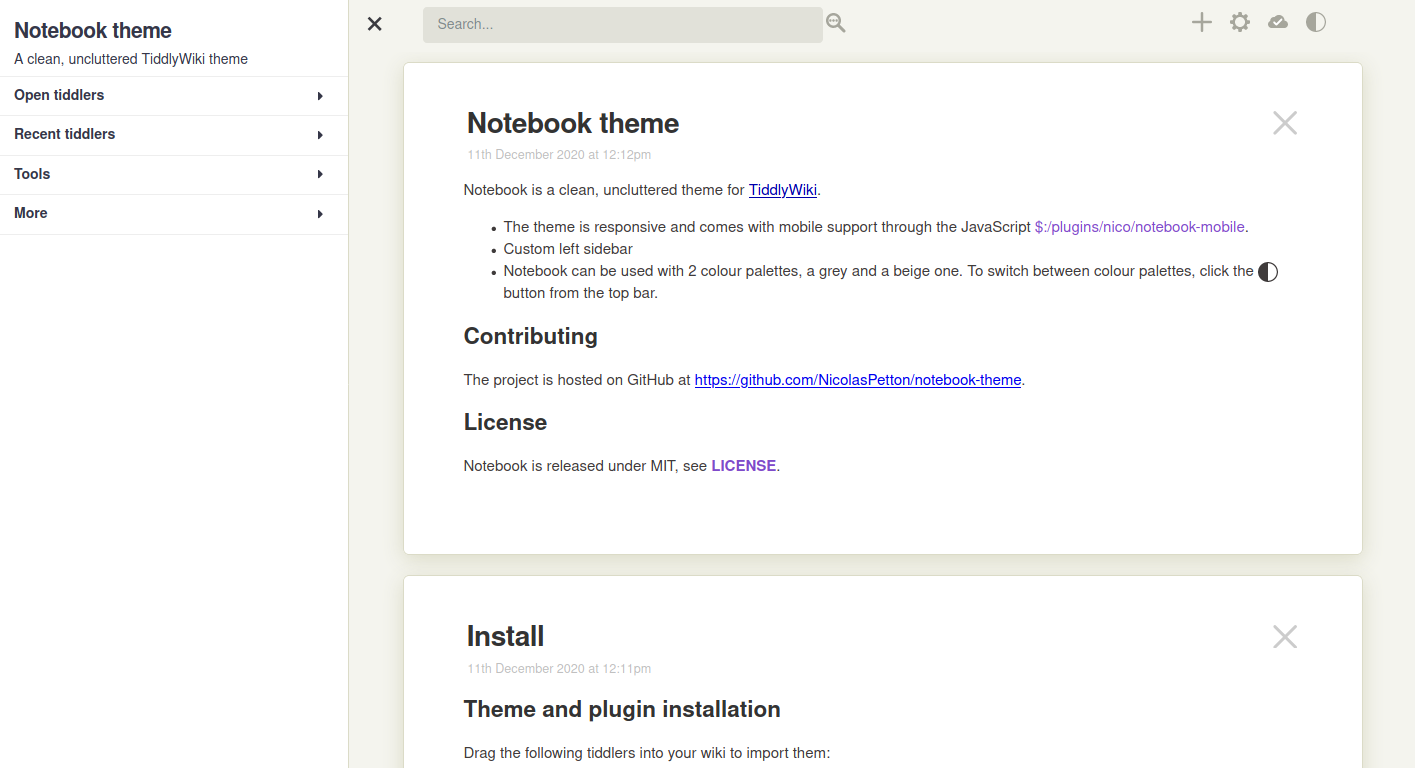This screenshot has height=768, width=1415.
Task: Expand the Recent tiddlers section arrow
Action: (x=320, y=135)
